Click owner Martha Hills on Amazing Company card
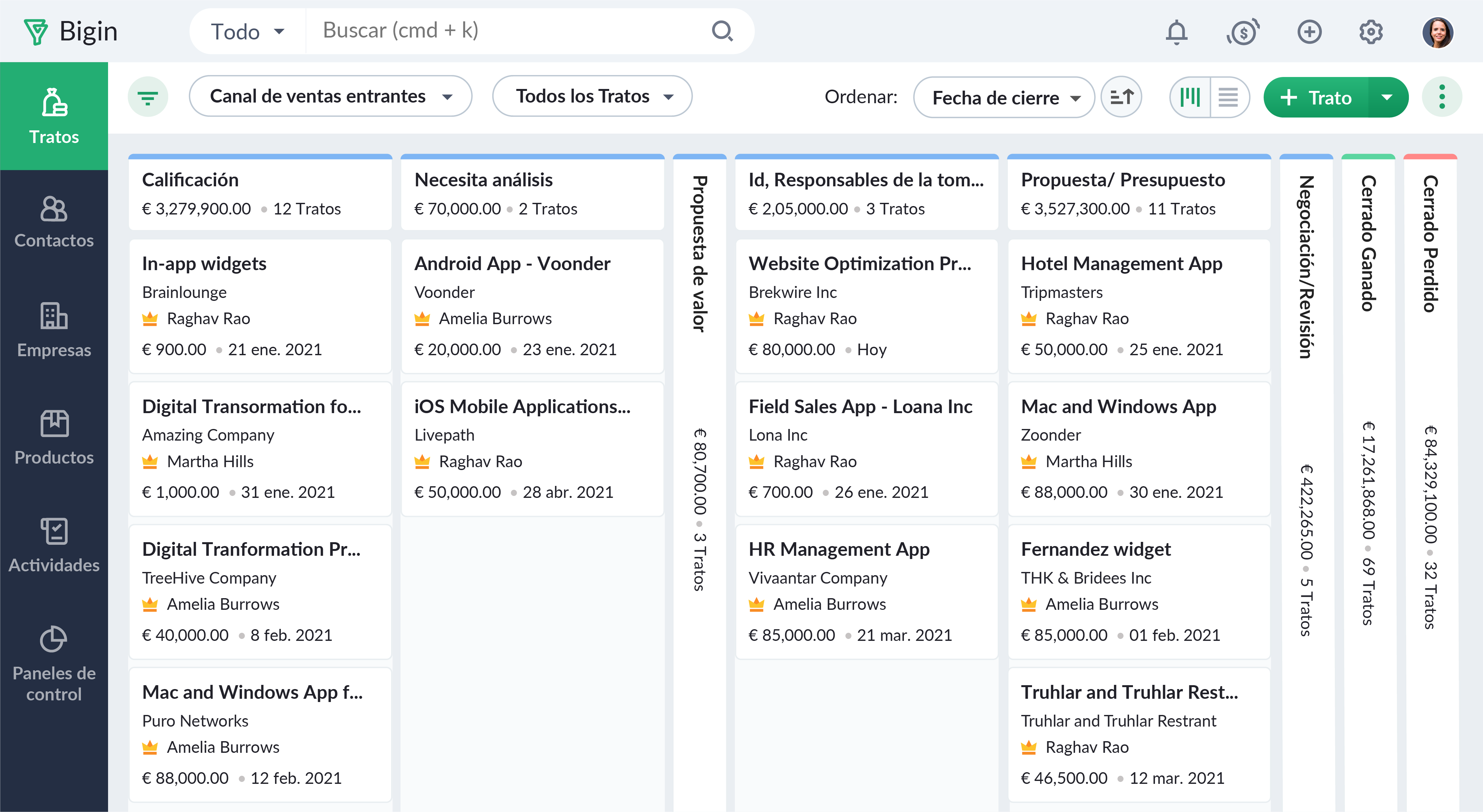Viewport: 1483px width, 812px height. pyautogui.click(x=210, y=462)
